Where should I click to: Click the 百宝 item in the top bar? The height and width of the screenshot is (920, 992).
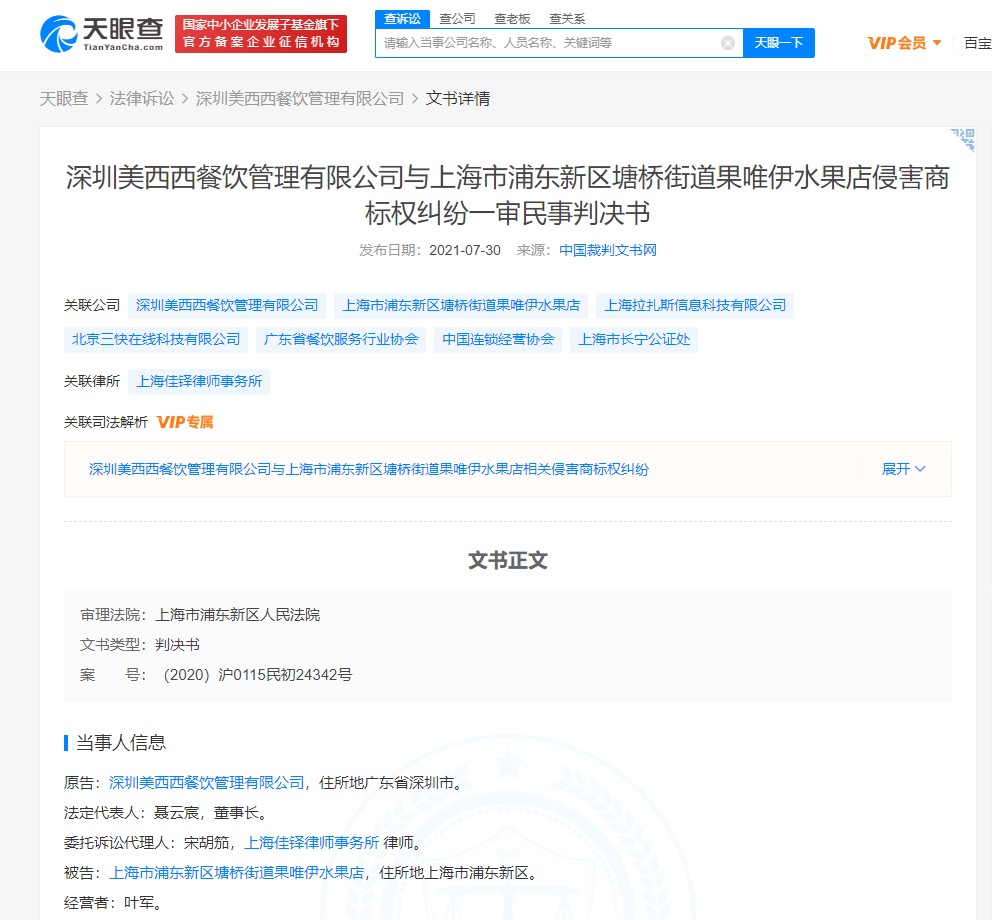point(977,43)
